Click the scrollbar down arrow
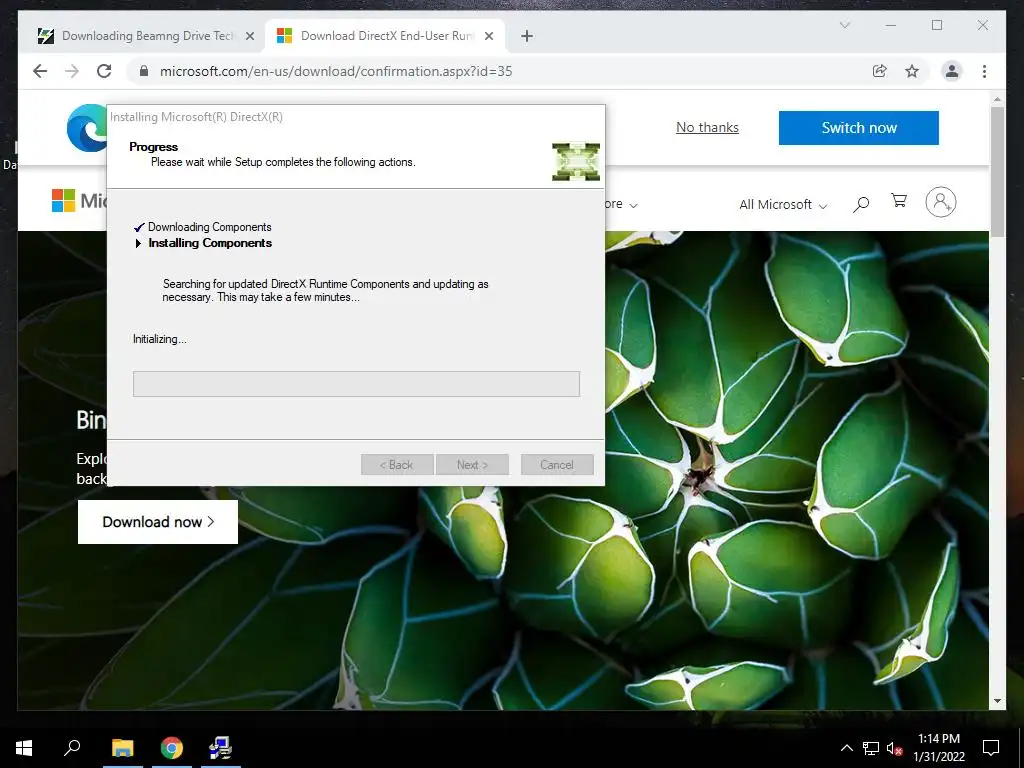The width and height of the screenshot is (1024, 768). [x=997, y=701]
